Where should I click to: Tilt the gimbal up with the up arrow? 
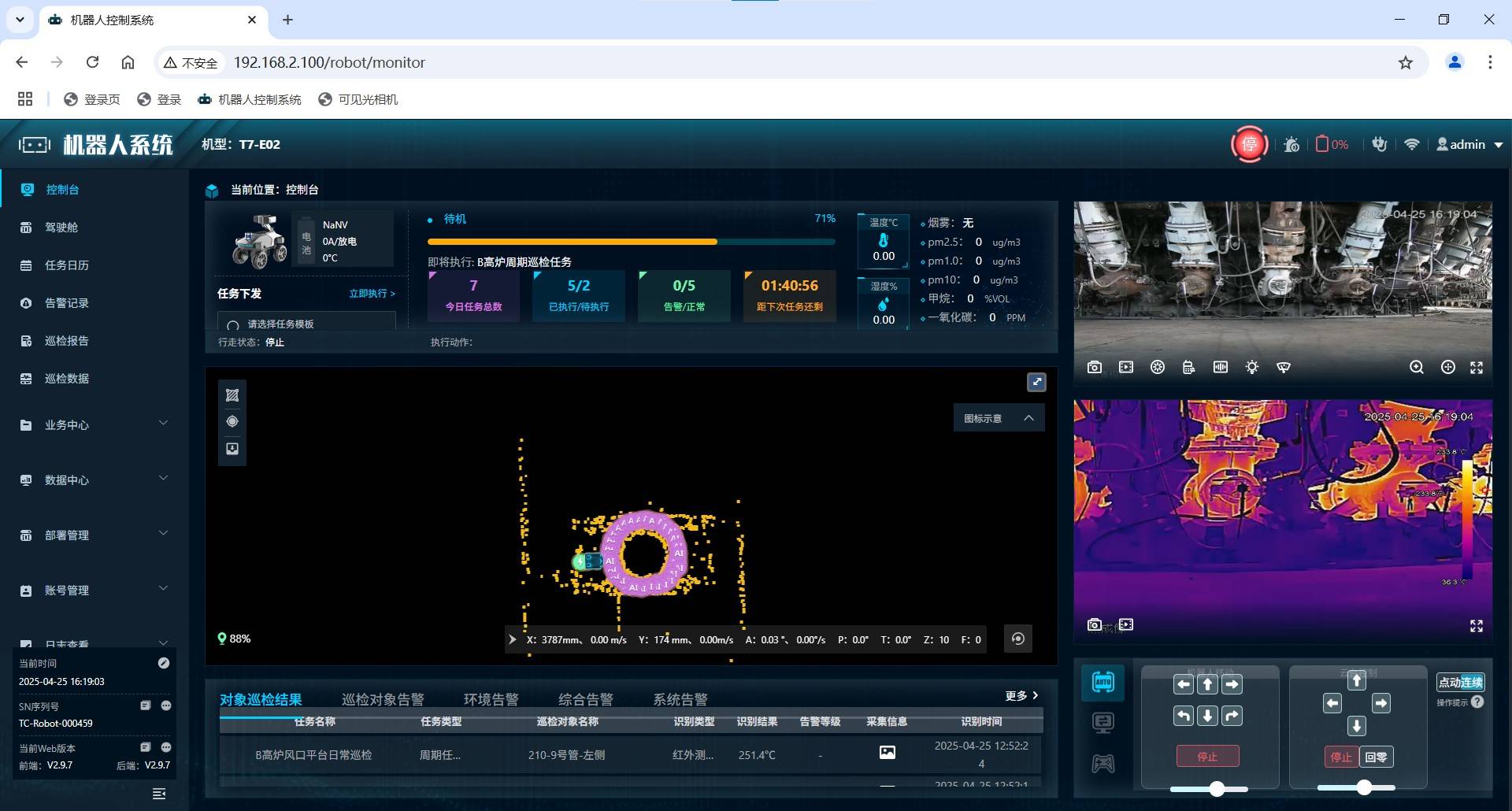[x=1356, y=680]
